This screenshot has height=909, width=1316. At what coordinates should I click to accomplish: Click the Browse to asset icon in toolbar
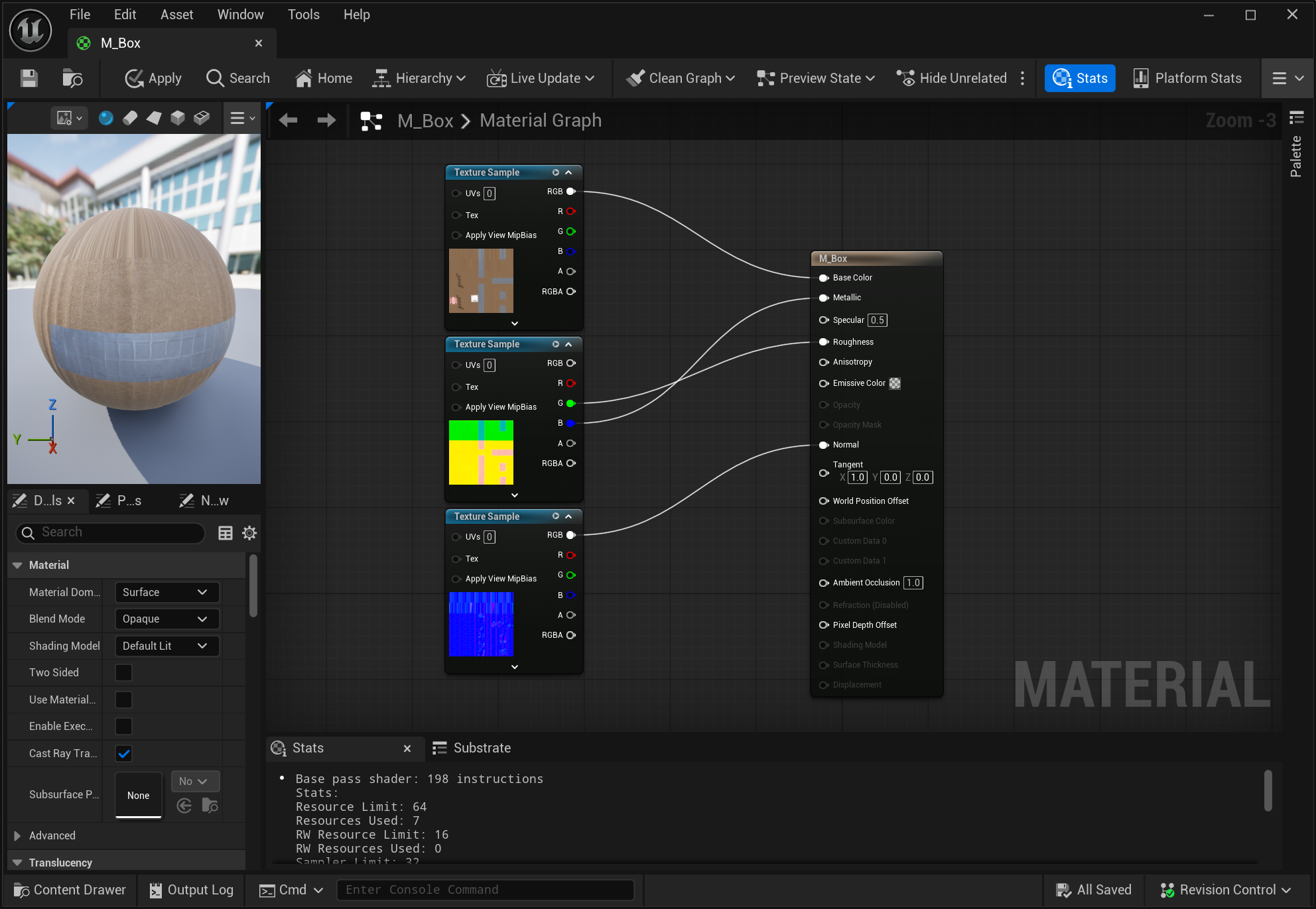(x=72, y=78)
